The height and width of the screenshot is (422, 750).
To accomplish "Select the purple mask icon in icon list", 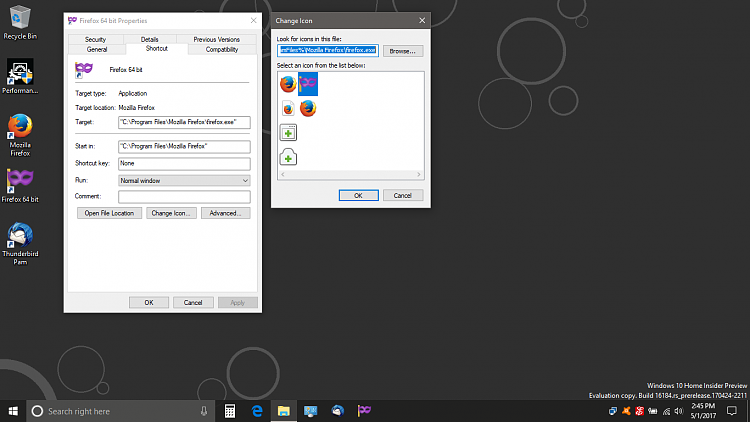I will pyautogui.click(x=308, y=84).
